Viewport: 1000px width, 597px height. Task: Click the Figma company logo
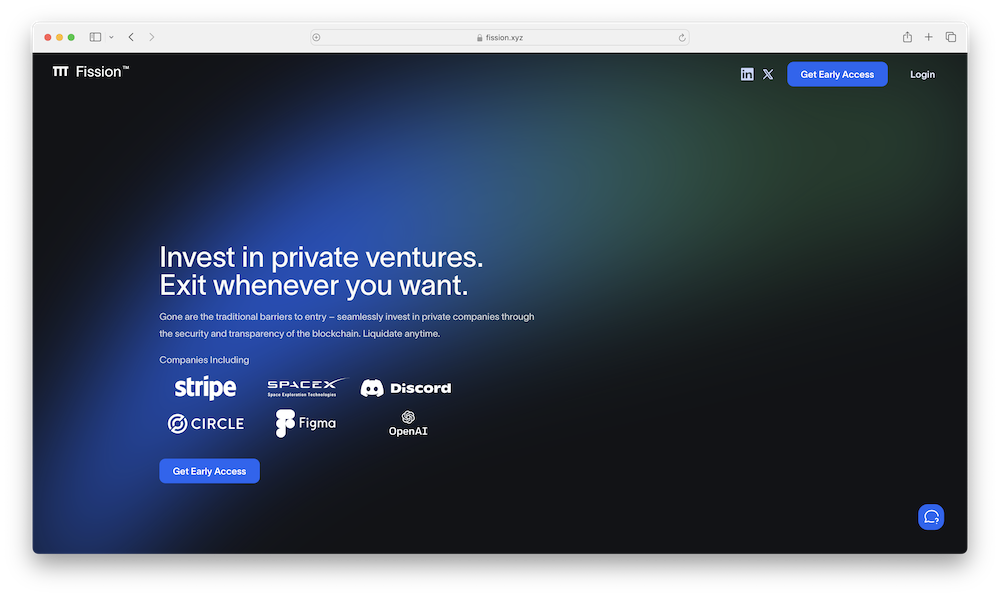click(305, 423)
